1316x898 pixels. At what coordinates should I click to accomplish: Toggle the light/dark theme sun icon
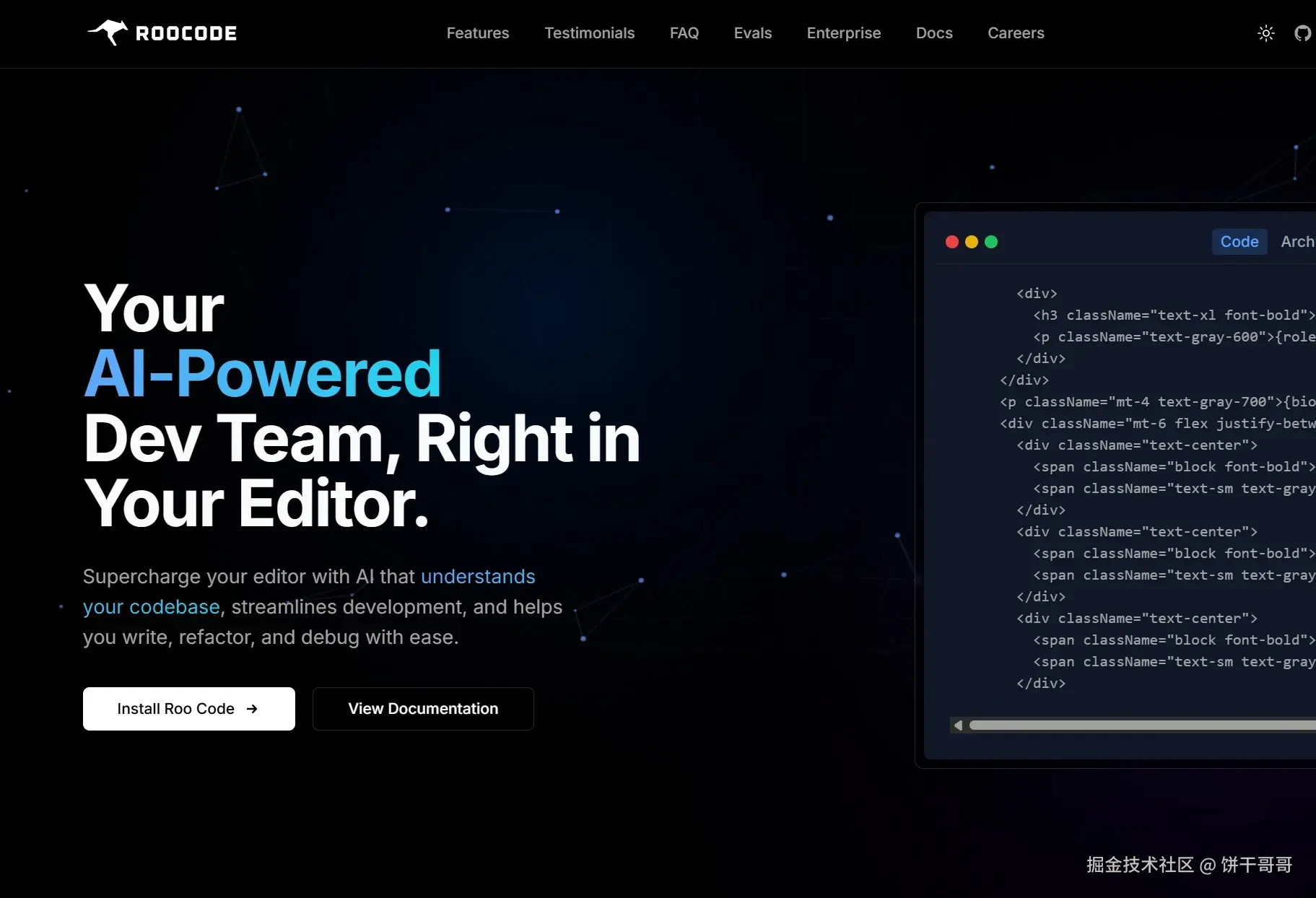coord(1266,33)
